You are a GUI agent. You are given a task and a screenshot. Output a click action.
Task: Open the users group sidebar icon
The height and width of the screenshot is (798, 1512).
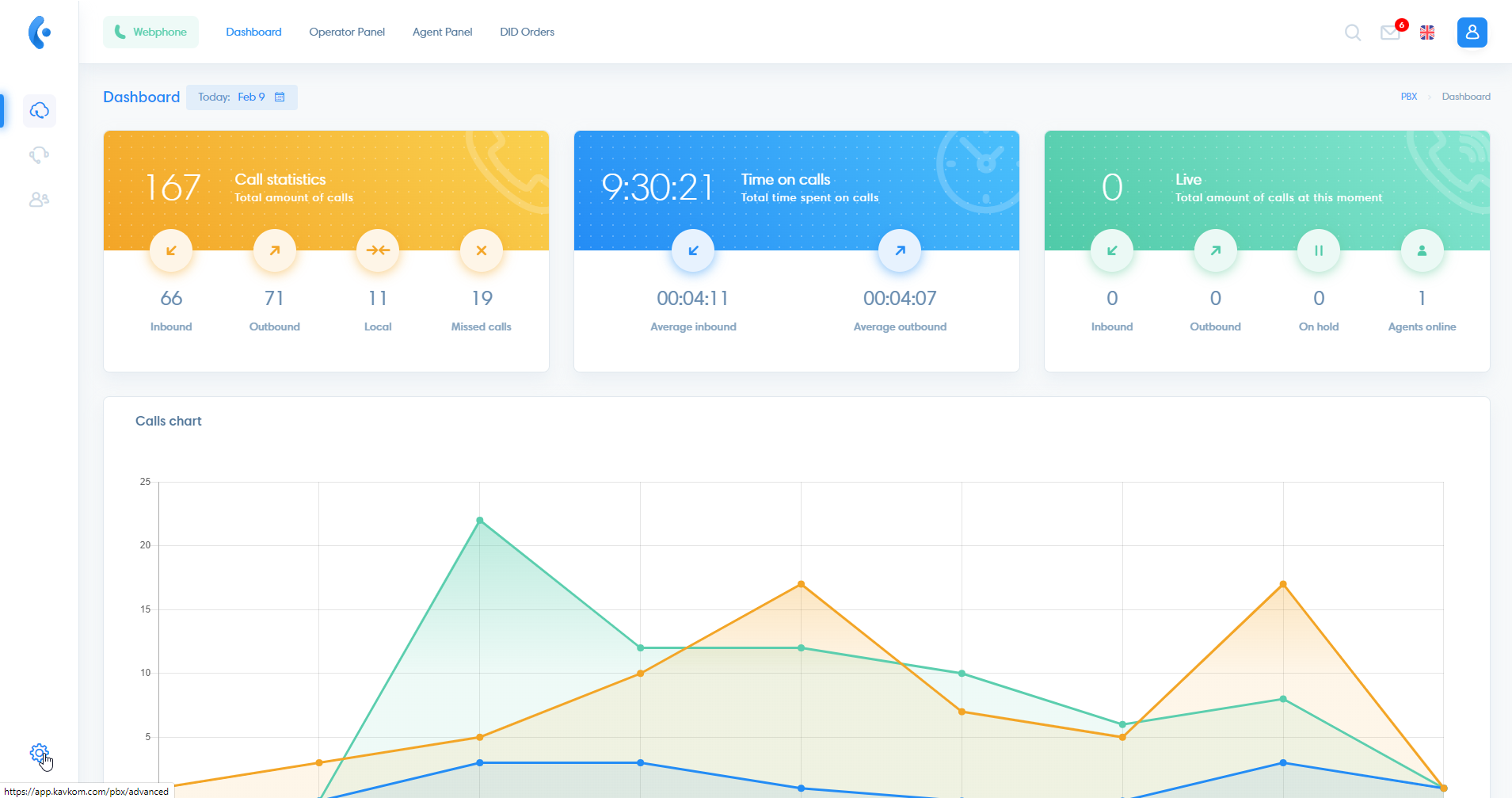[x=39, y=200]
